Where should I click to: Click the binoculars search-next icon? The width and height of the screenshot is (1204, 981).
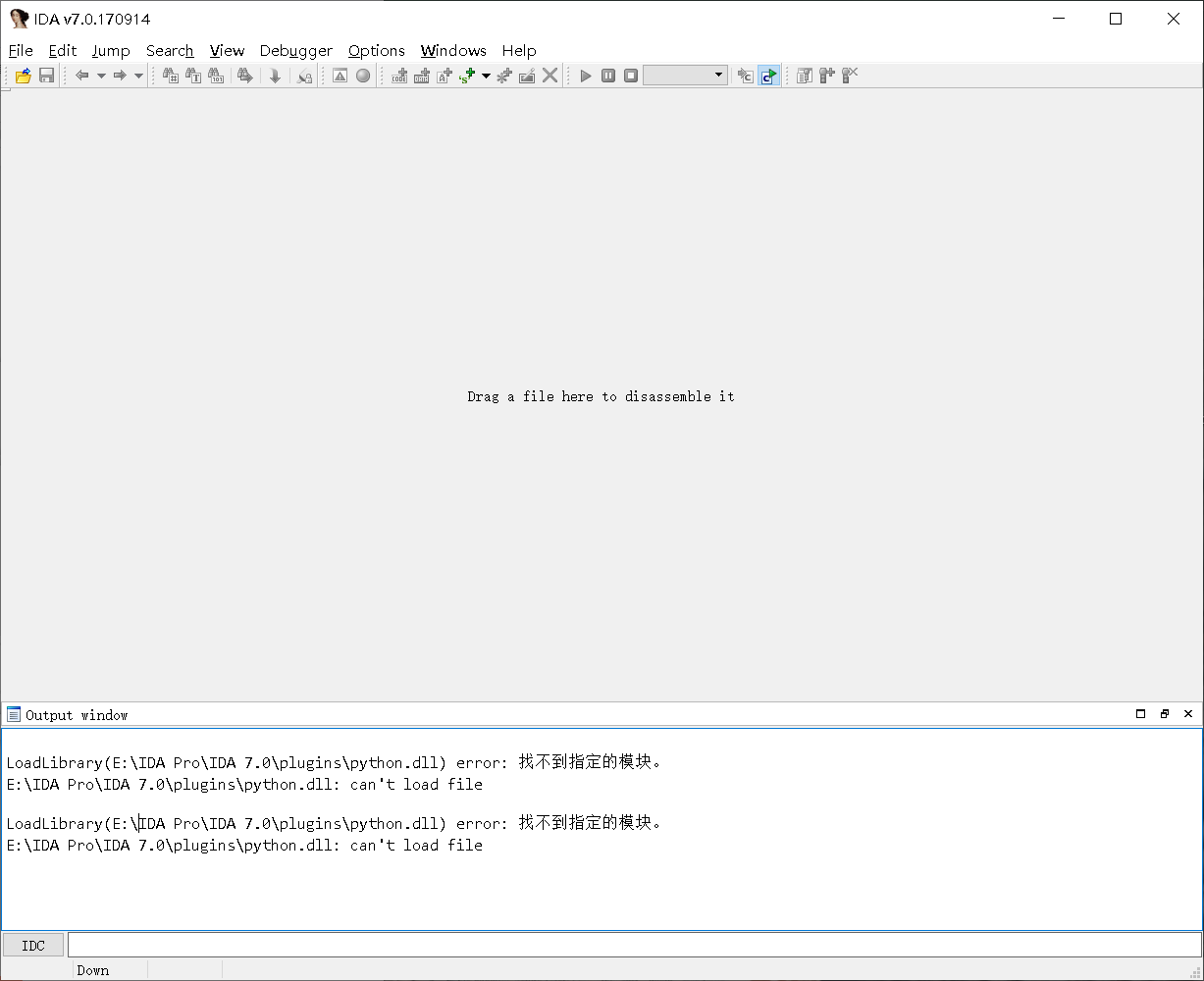(245, 76)
